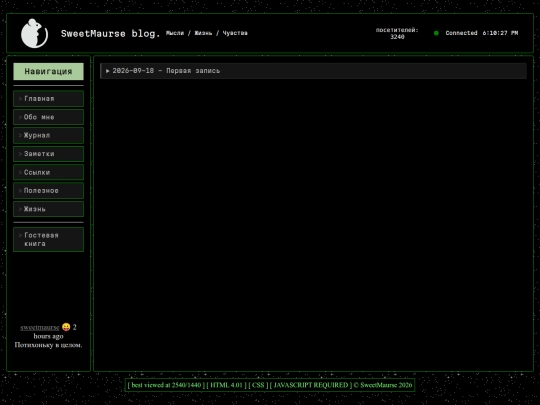Click the посетителей: 3240 counter
The image size is (540, 405).
(397, 33)
